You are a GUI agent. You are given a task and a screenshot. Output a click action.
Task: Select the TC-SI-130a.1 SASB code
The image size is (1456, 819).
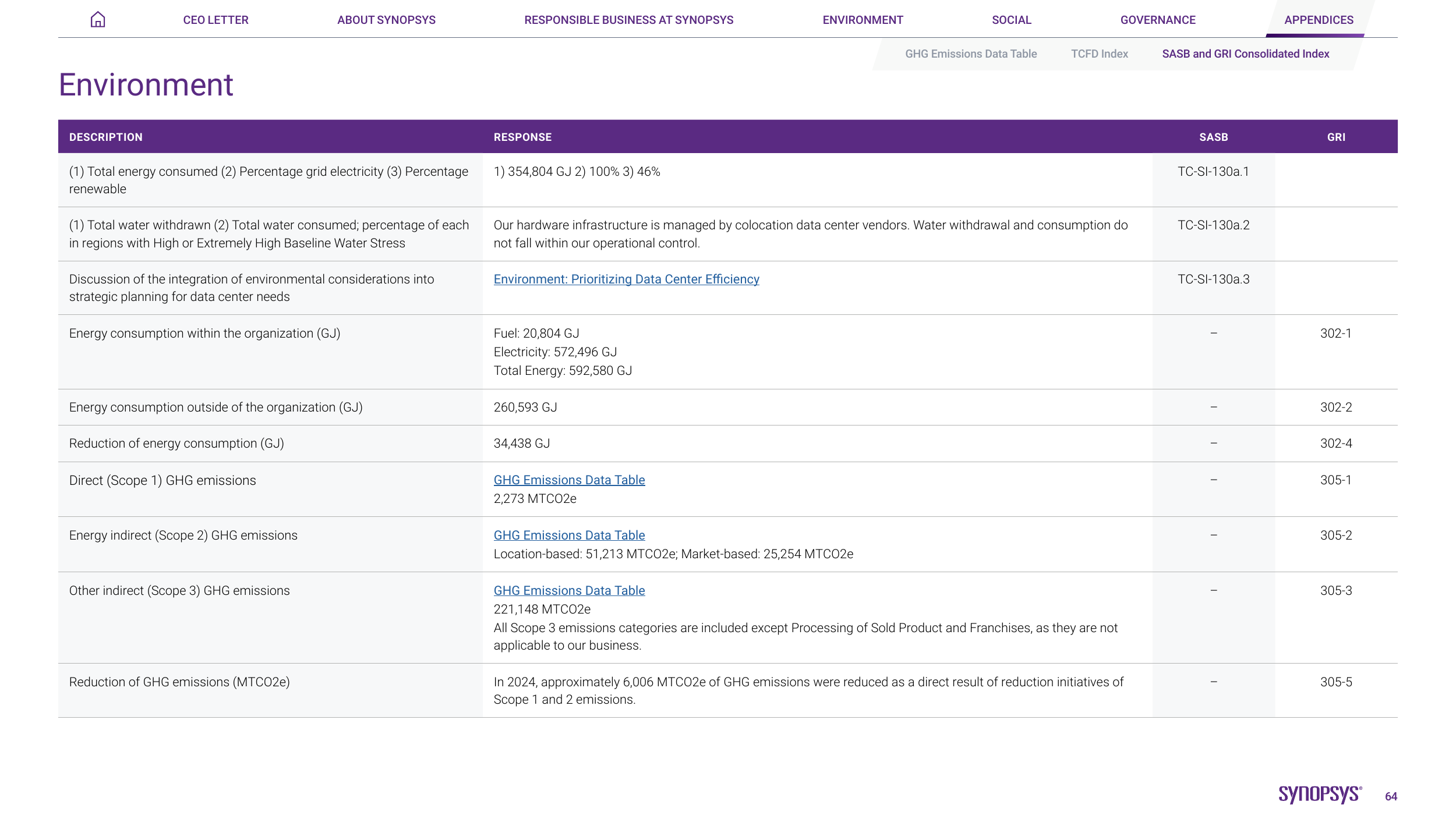[x=1214, y=172]
